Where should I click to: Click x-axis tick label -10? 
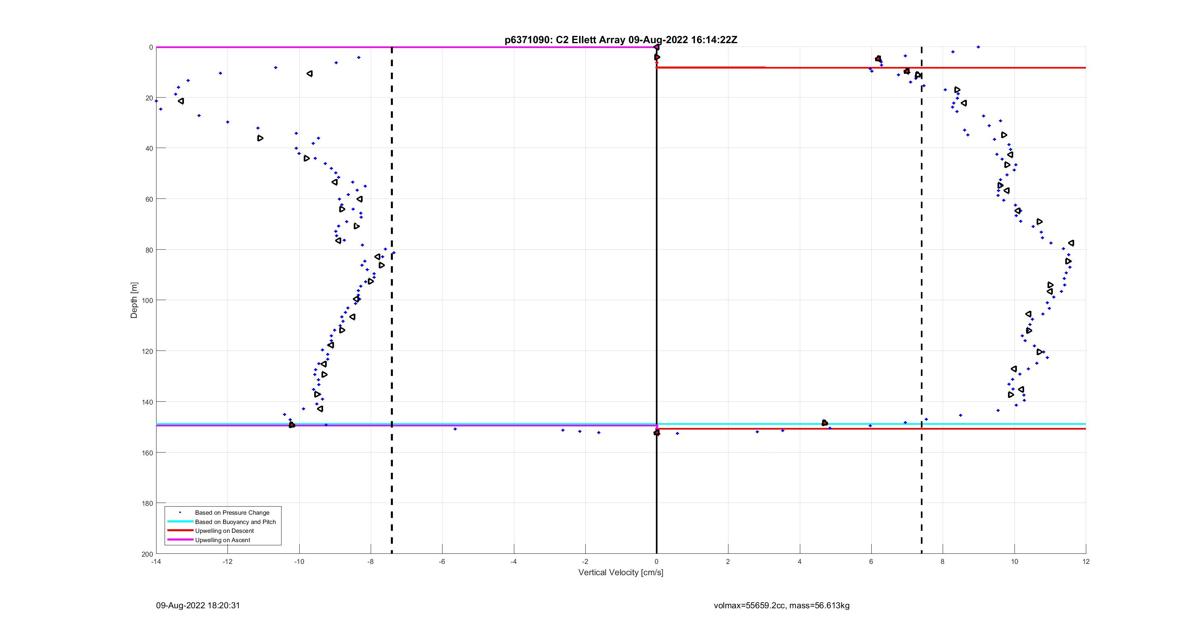tap(299, 561)
